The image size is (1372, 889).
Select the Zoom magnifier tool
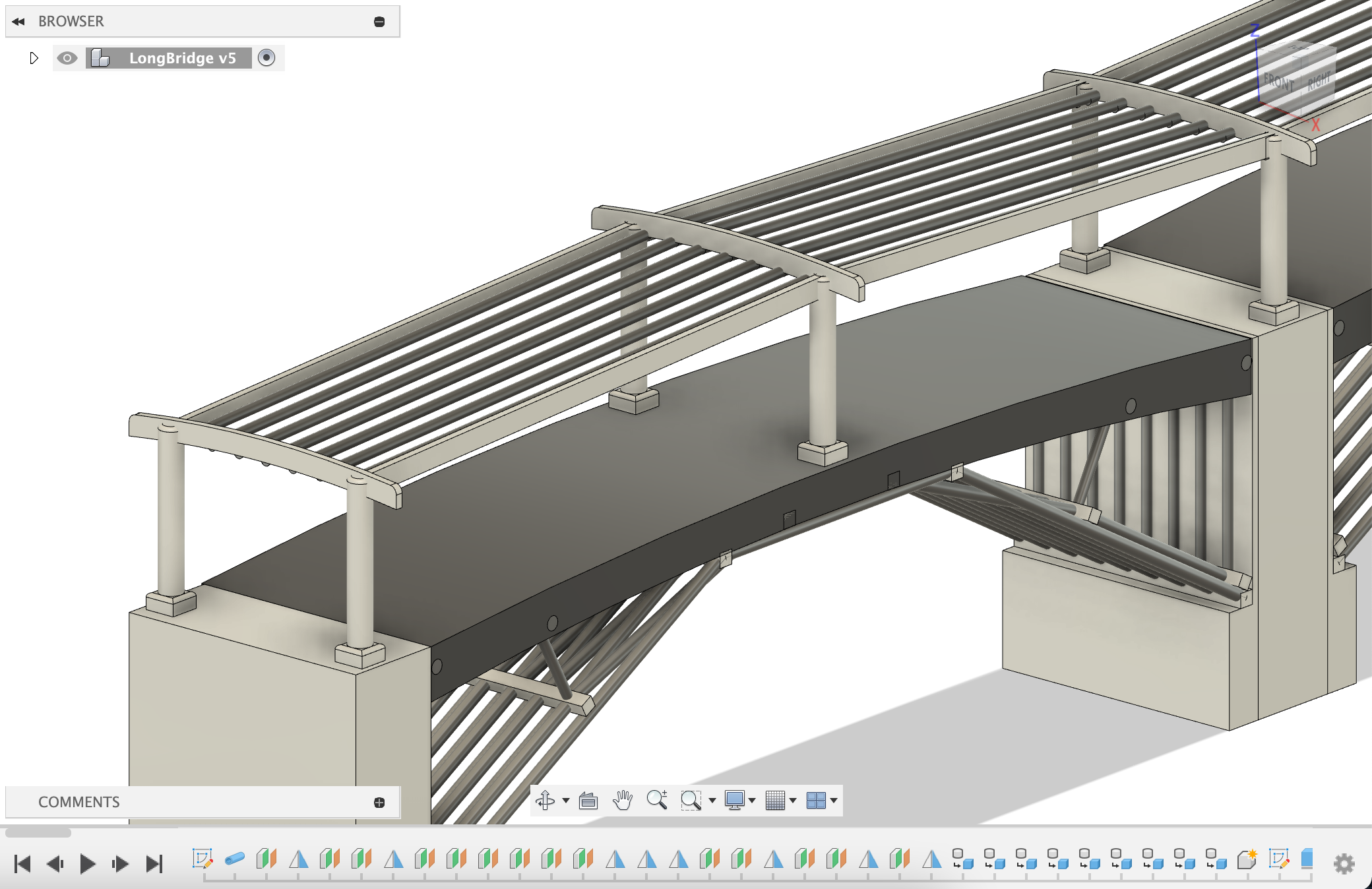[656, 799]
